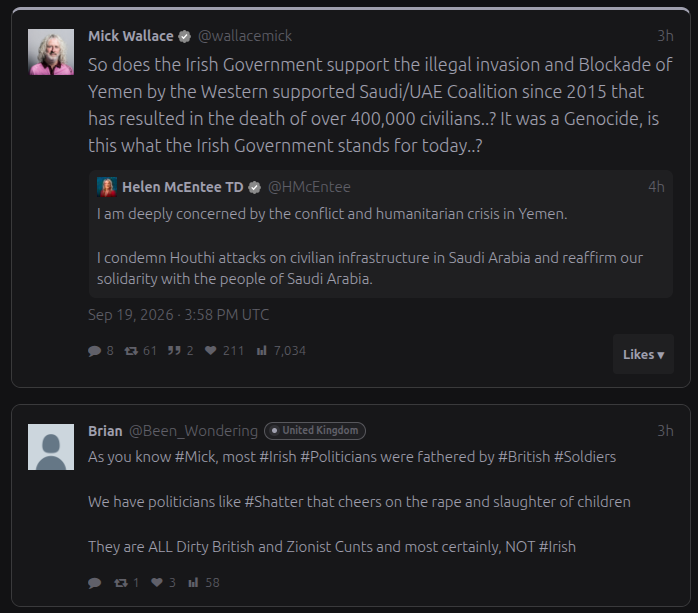
Task: Click the reply icon on Mick Wallace's tweet
Action: [x=94, y=351]
